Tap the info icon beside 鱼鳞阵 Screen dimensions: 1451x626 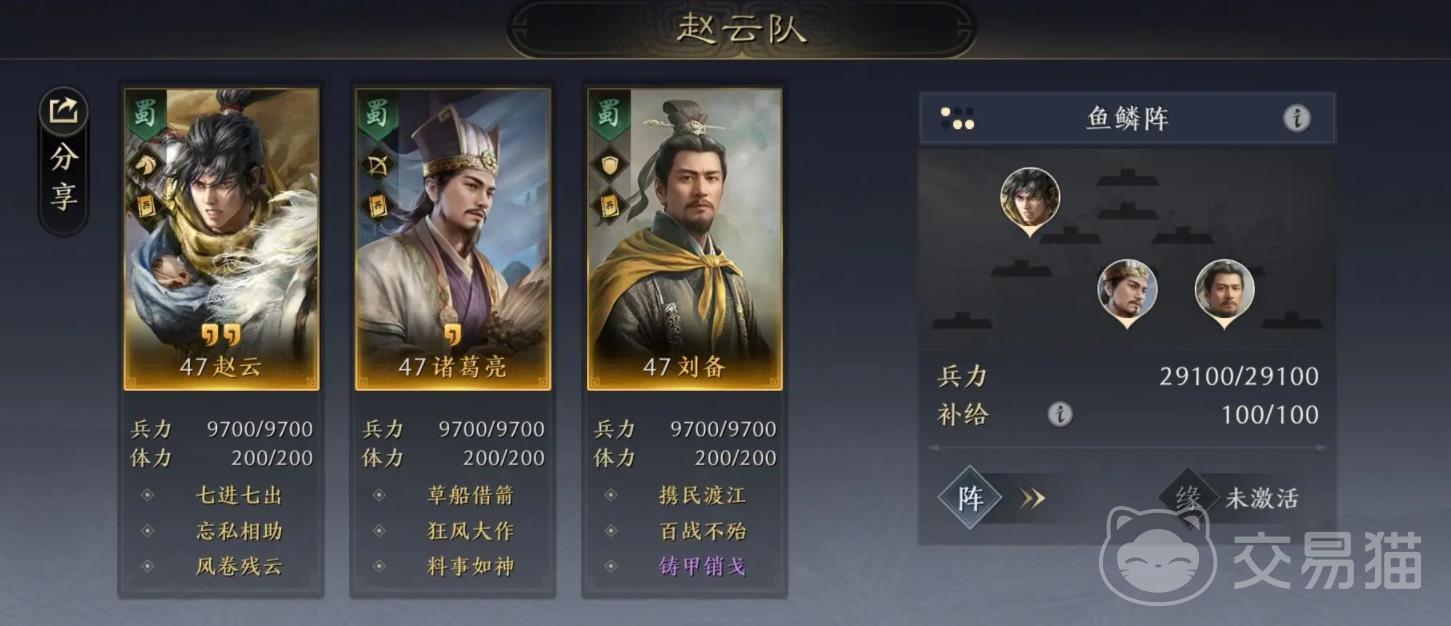tap(1296, 119)
